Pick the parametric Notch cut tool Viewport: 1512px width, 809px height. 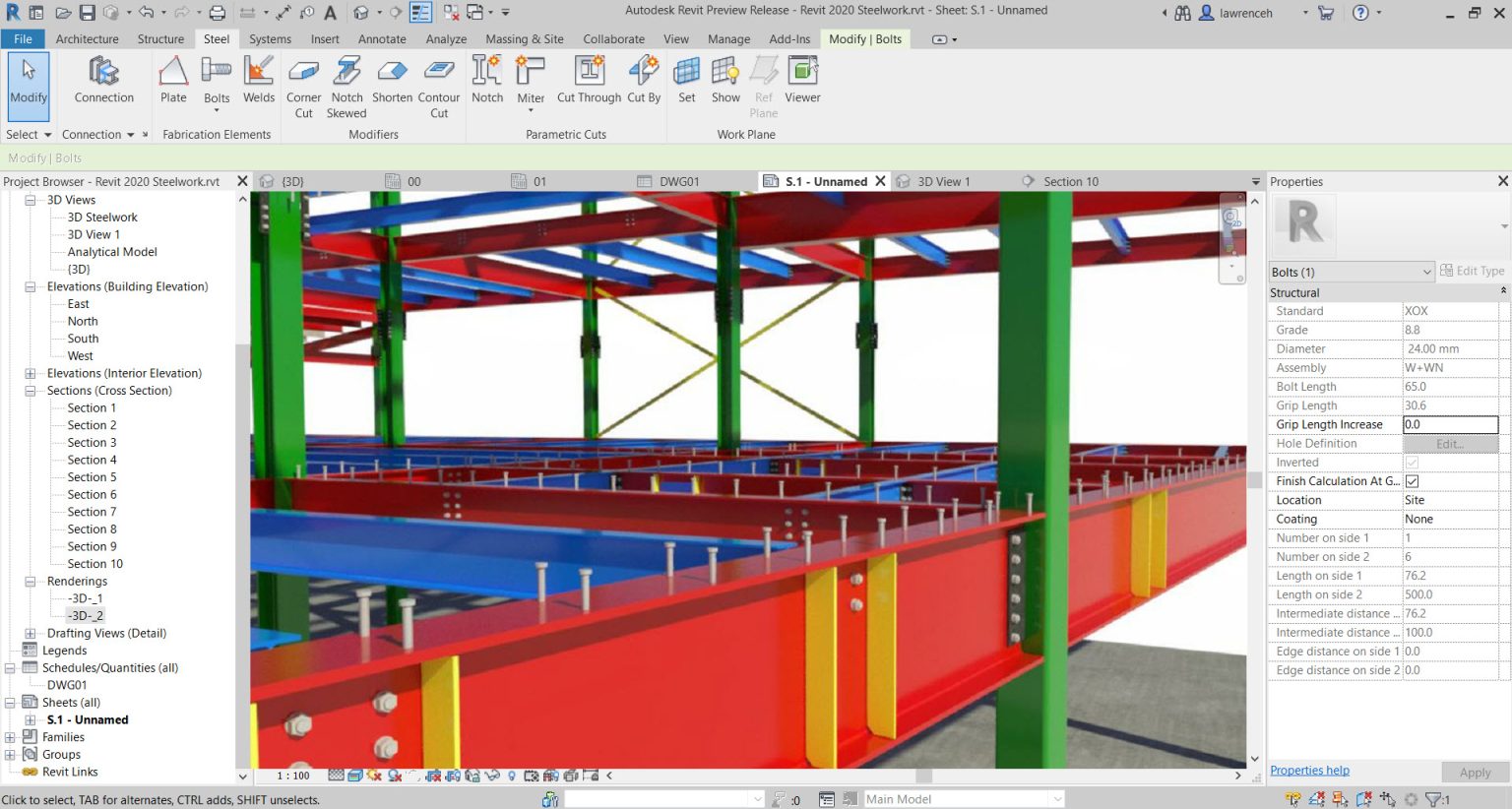click(487, 80)
